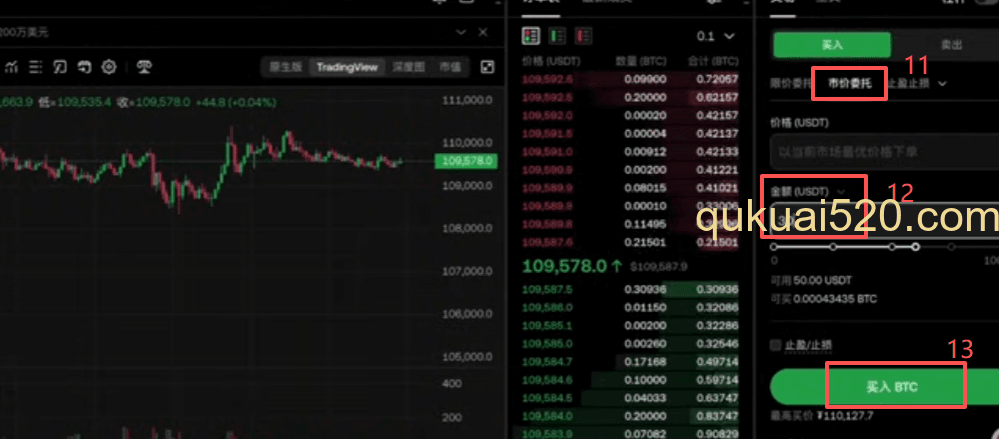This screenshot has width=999, height=439.
Task: Click bid price 109,585.1 row
Action: [x=630, y=325]
